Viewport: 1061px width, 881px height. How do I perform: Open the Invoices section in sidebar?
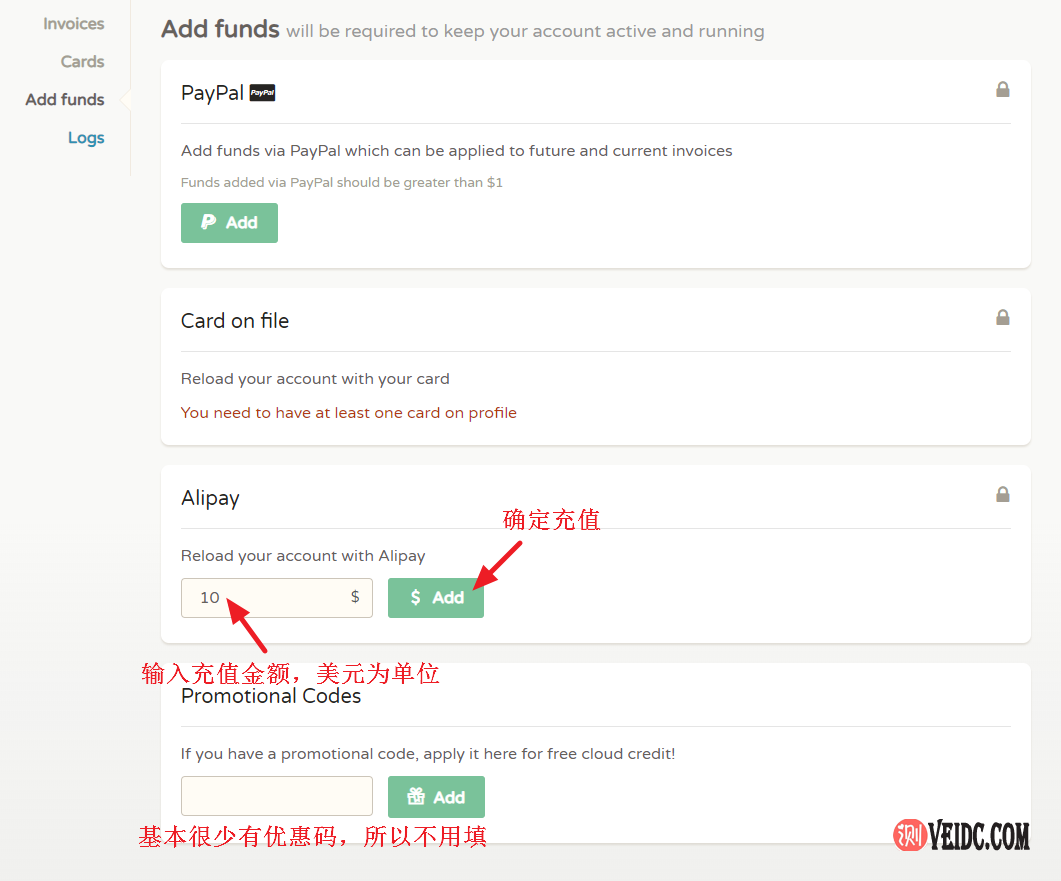[74, 24]
